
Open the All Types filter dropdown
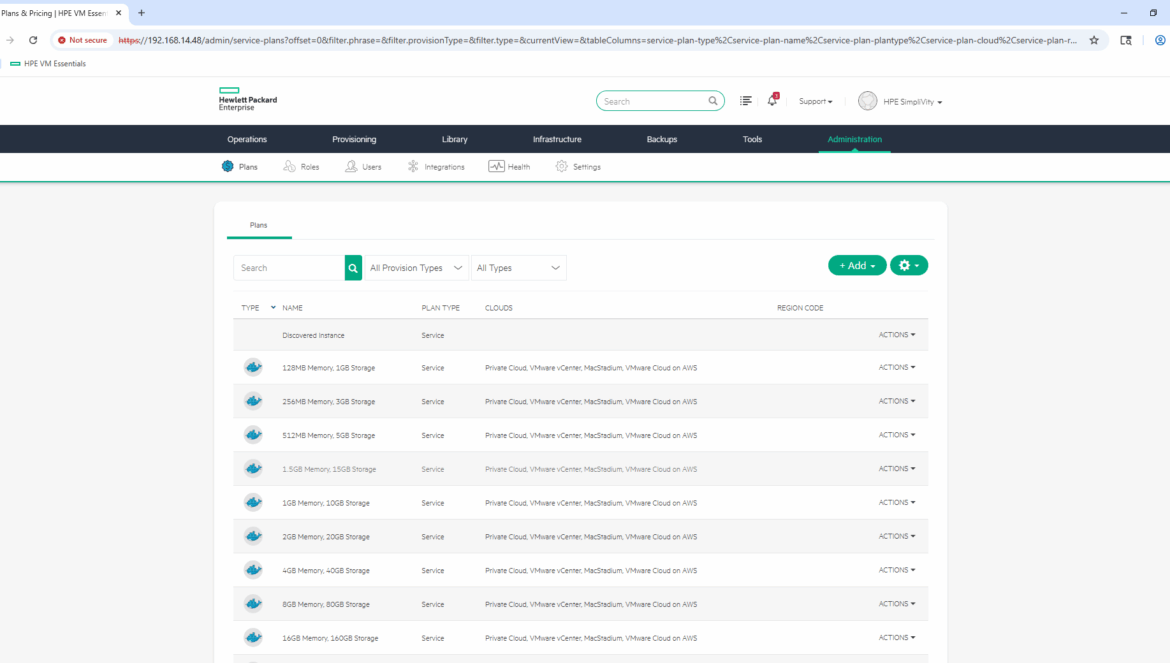518,268
